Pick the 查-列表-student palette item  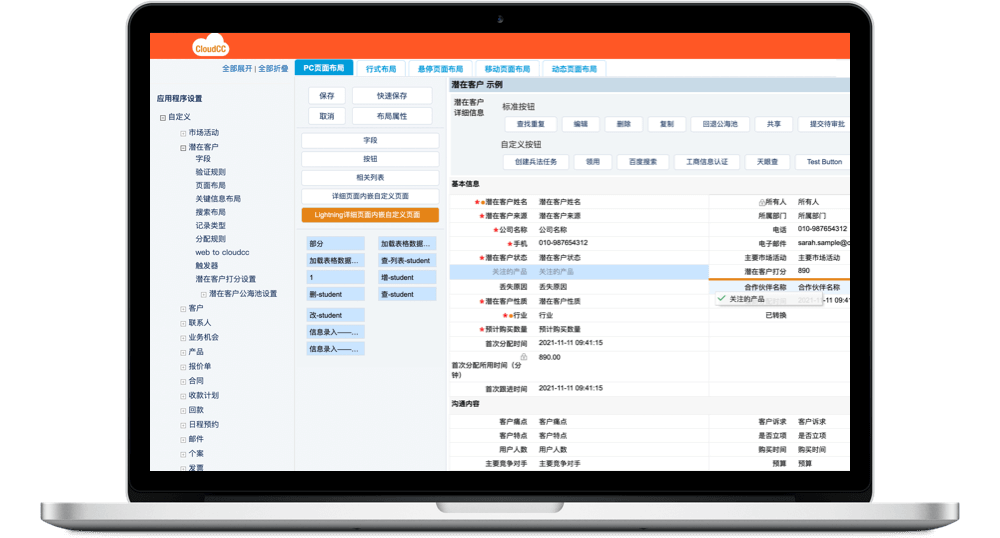click(407, 261)
